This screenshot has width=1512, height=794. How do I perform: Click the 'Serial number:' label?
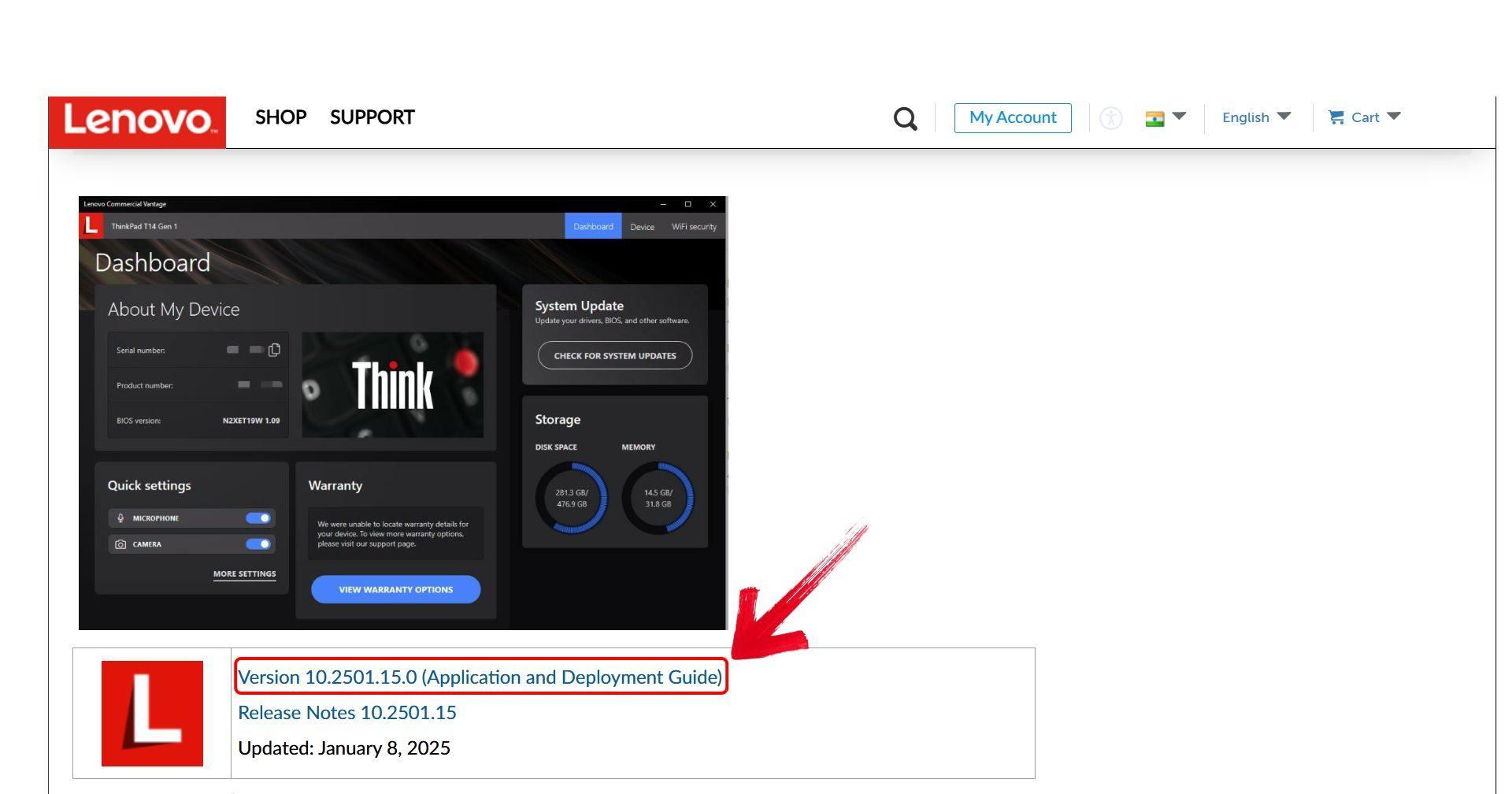coord(141,351)
